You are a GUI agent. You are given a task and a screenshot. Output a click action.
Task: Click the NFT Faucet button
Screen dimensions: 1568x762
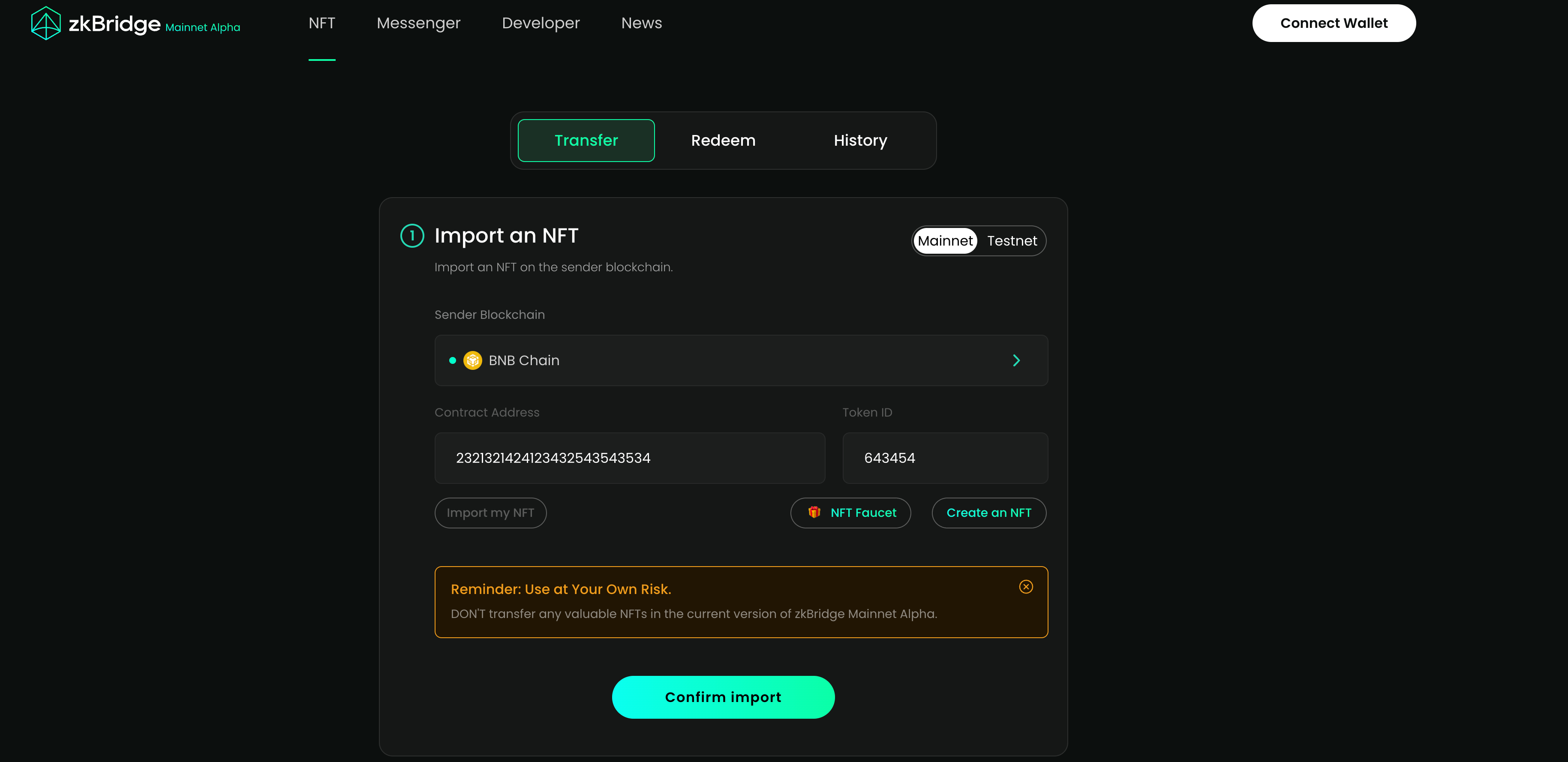850,513
